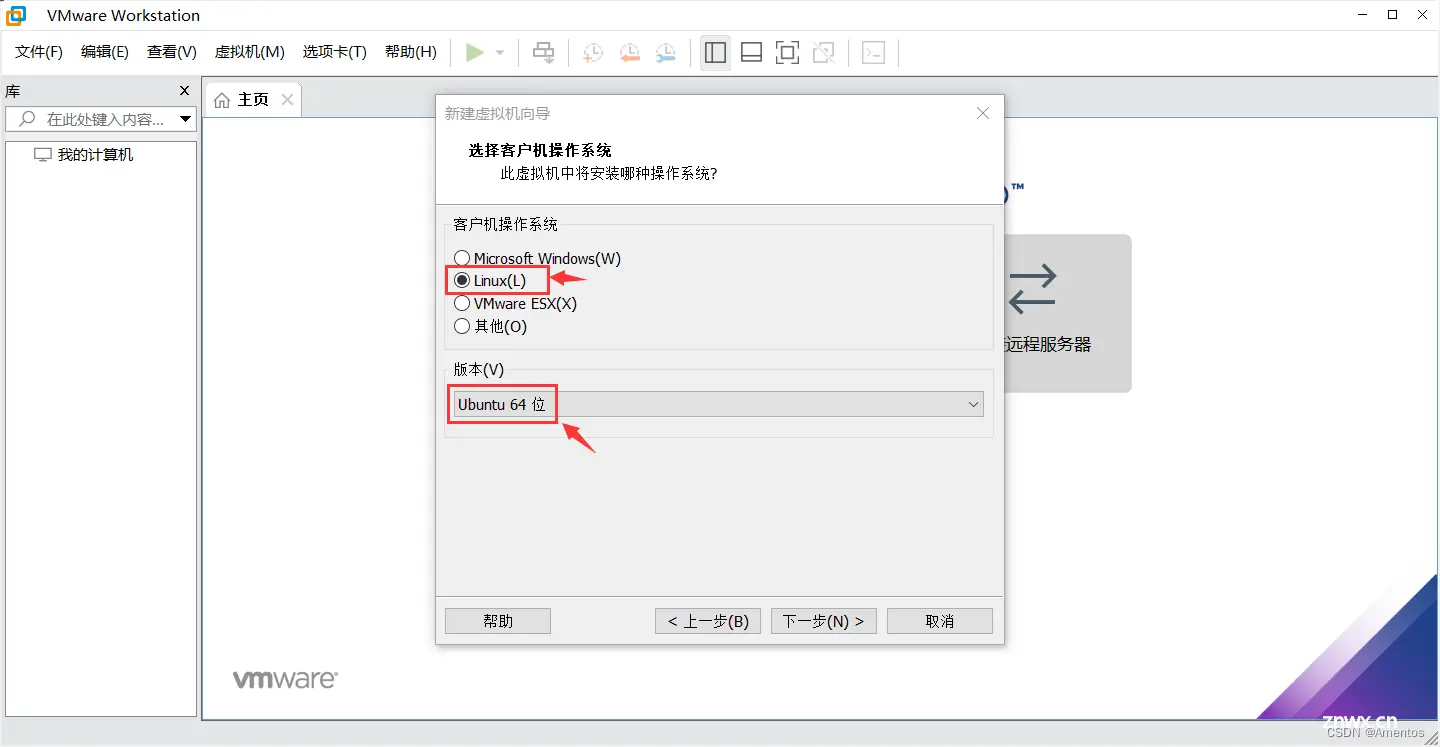Open the 查看(V) menu
Screen dimensions: 1440x747
pos(172,52)
